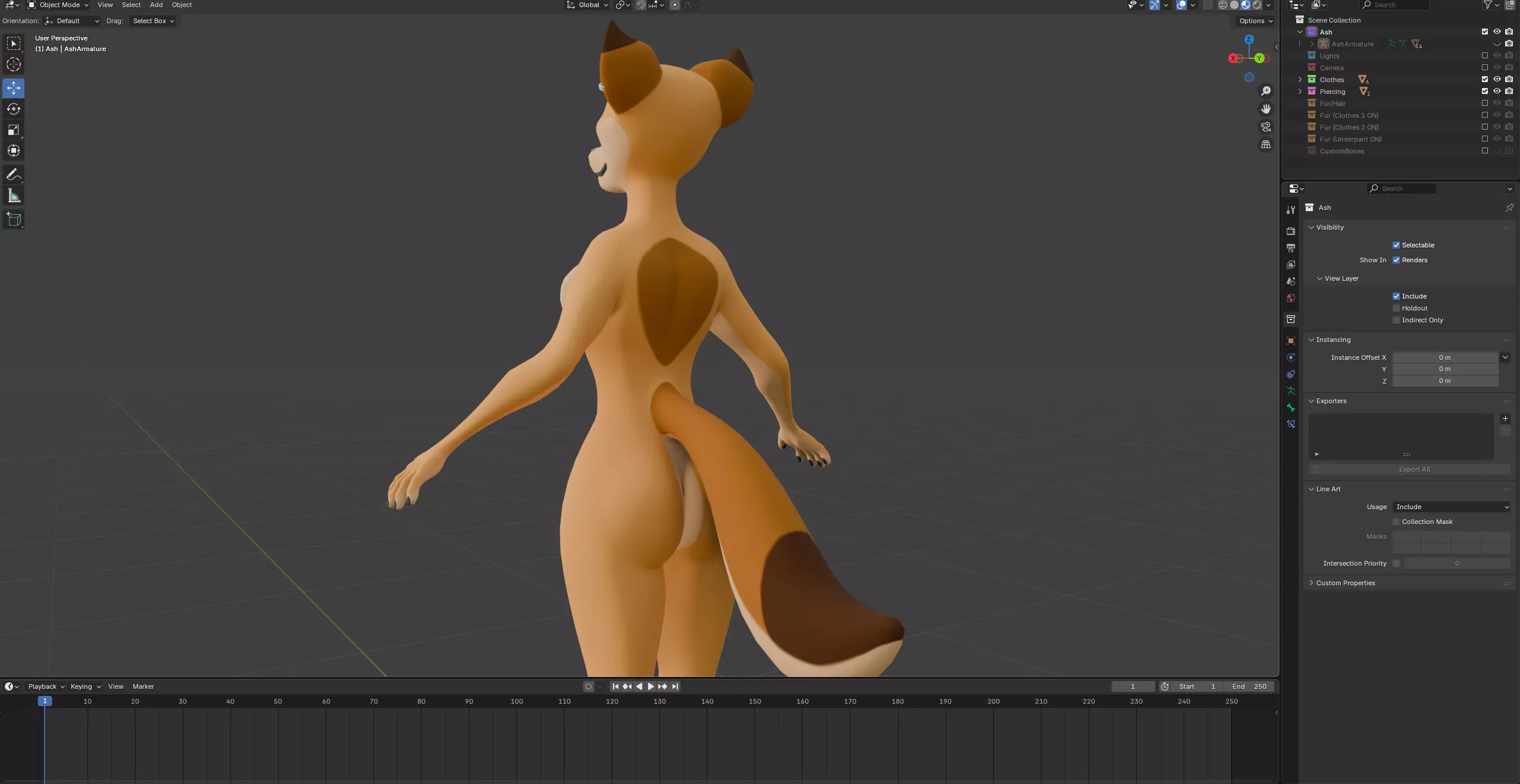1520x784 pixels.
Task: Open the View menu in viewport header
Action: 105,5
